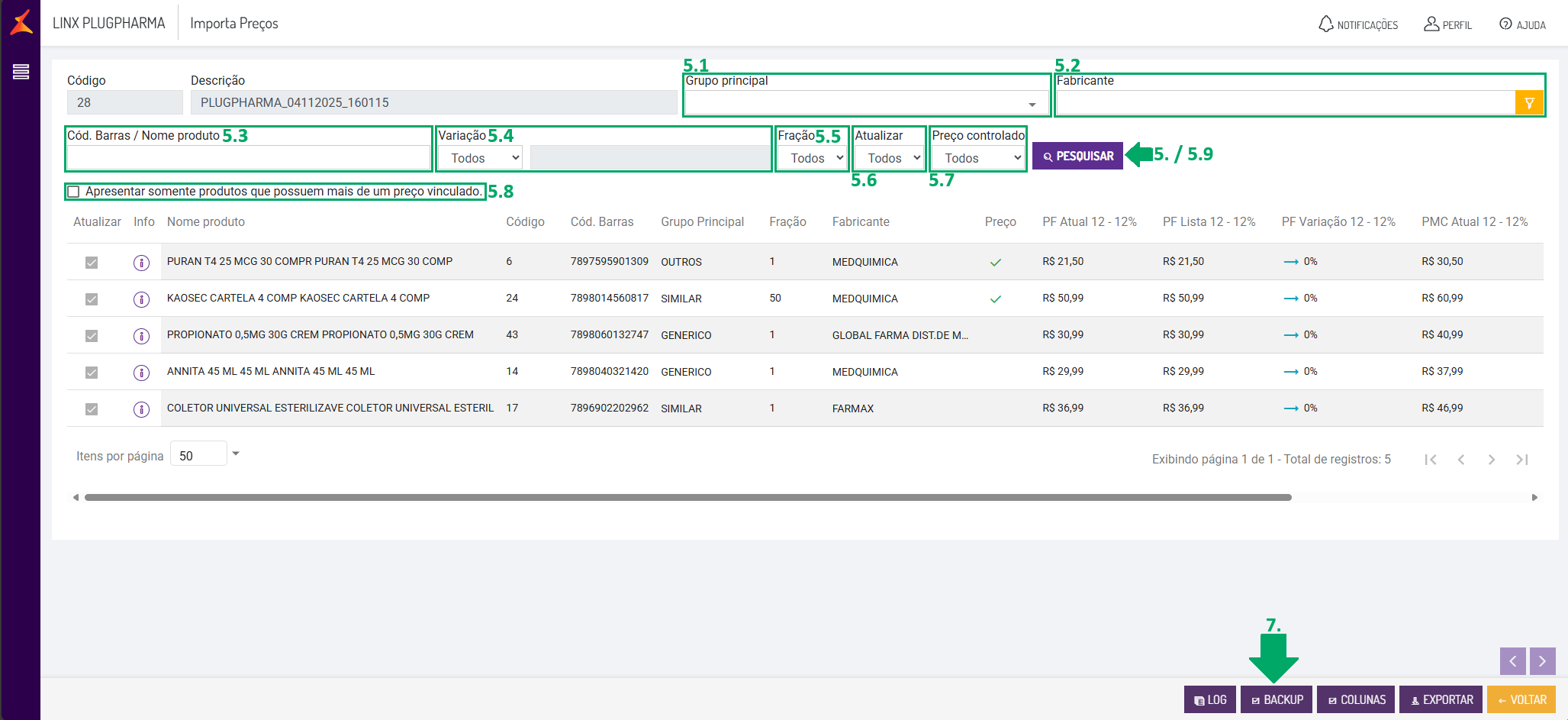This screenshot has height=720, width=1568.
Task: Toggle Atualizar checkbox for KAOSEC CARTELA
Action: (x=92, y=299)
